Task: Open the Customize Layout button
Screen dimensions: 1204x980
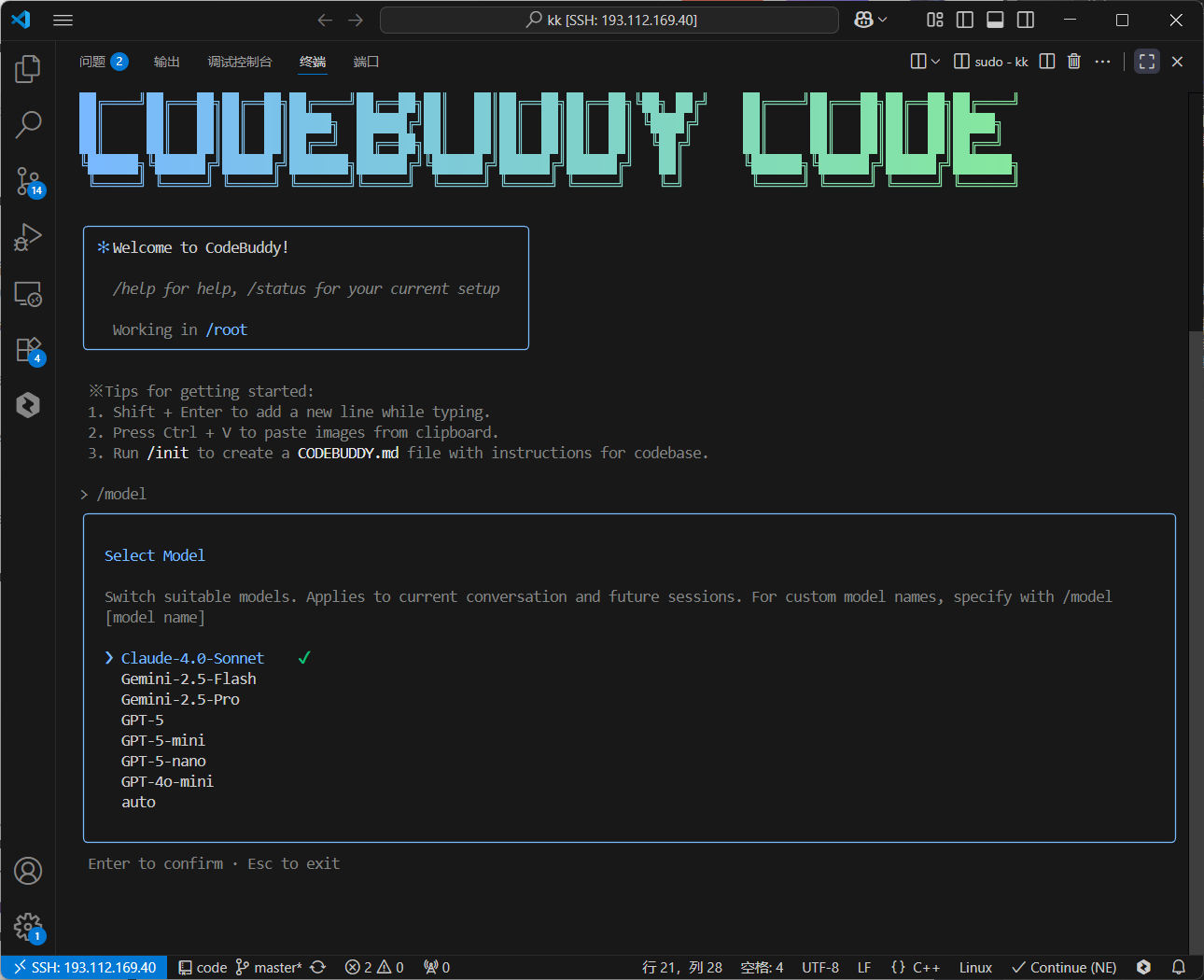Action: click(x=934, y=20)
